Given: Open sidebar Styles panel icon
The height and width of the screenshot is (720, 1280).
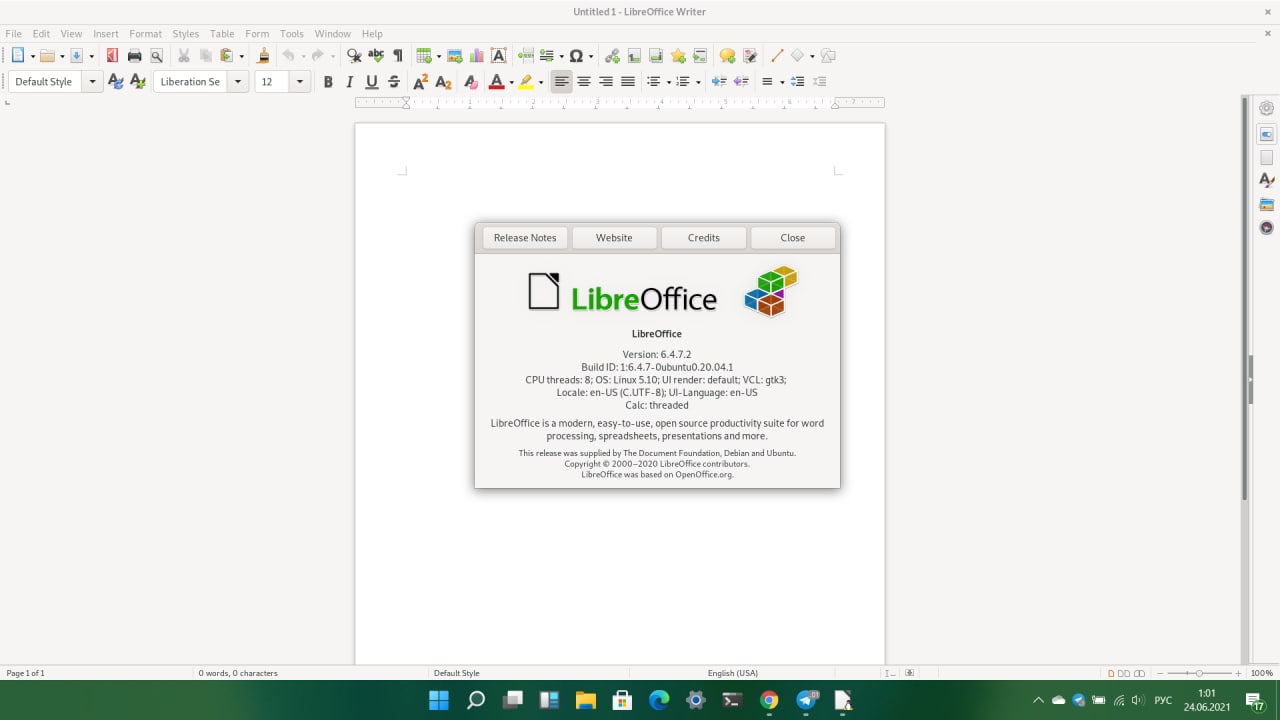Looking at the screenshot, I should [x=1267, y=181].
